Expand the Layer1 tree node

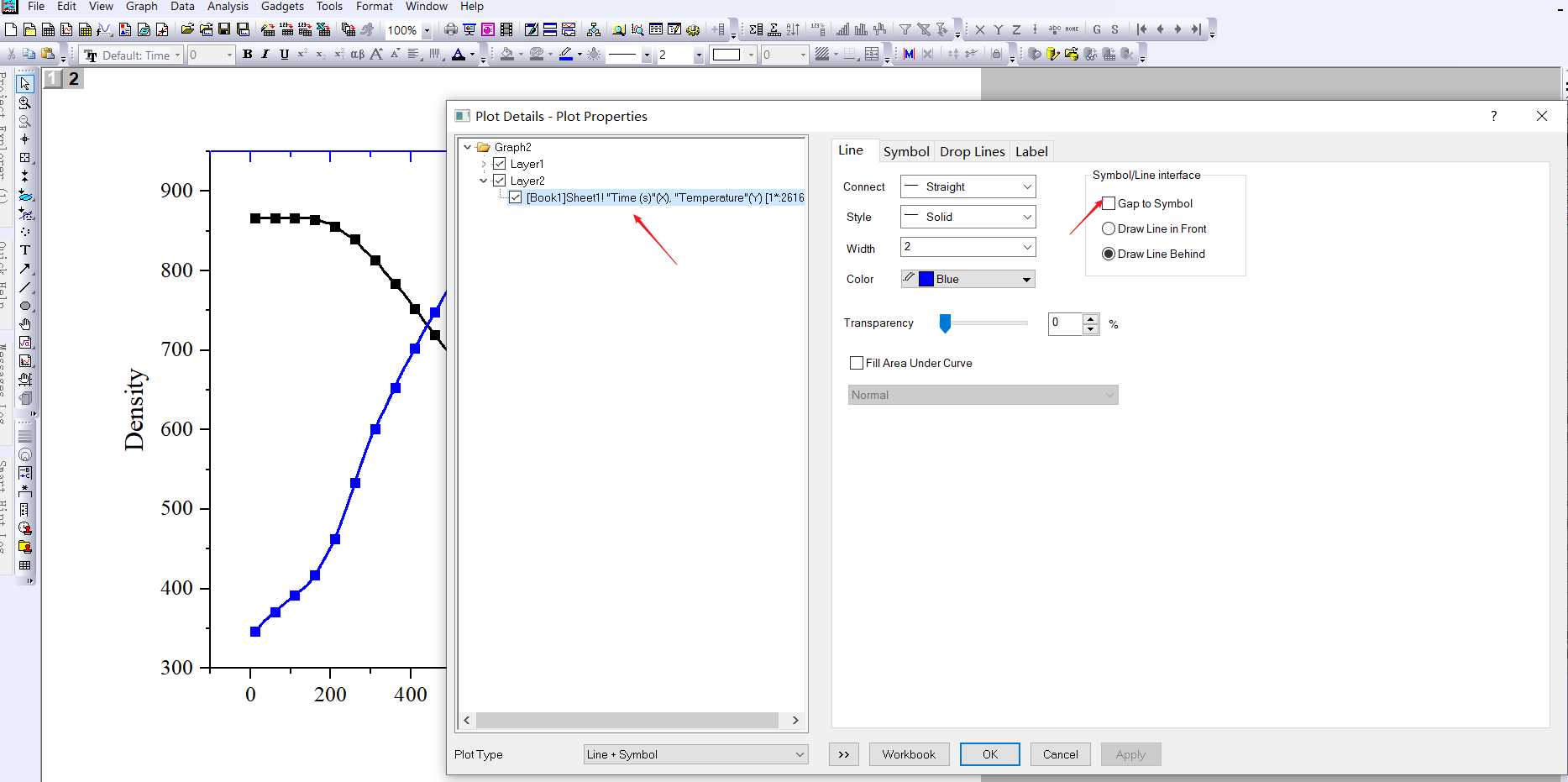tap(484, 164)
